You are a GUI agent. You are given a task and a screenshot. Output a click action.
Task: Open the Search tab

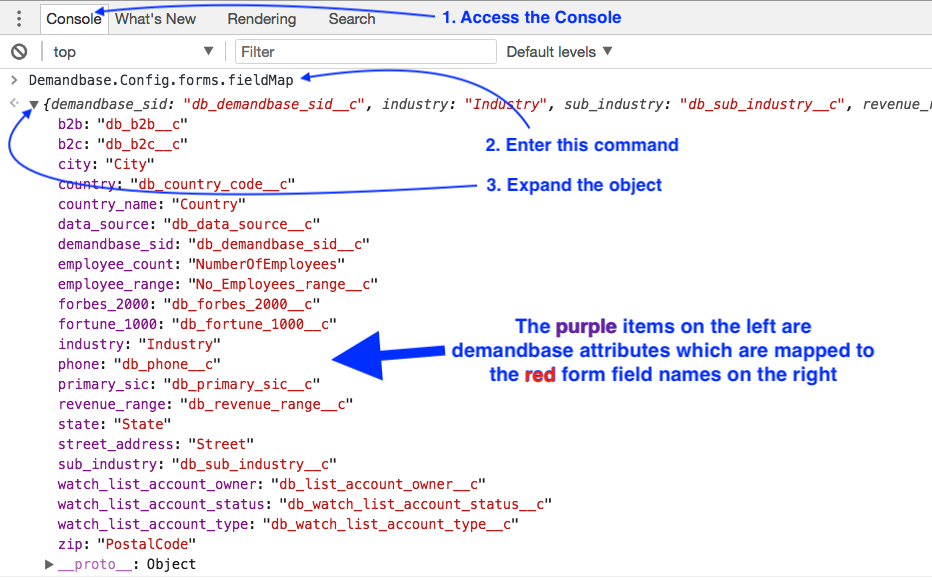coord(352,19)
